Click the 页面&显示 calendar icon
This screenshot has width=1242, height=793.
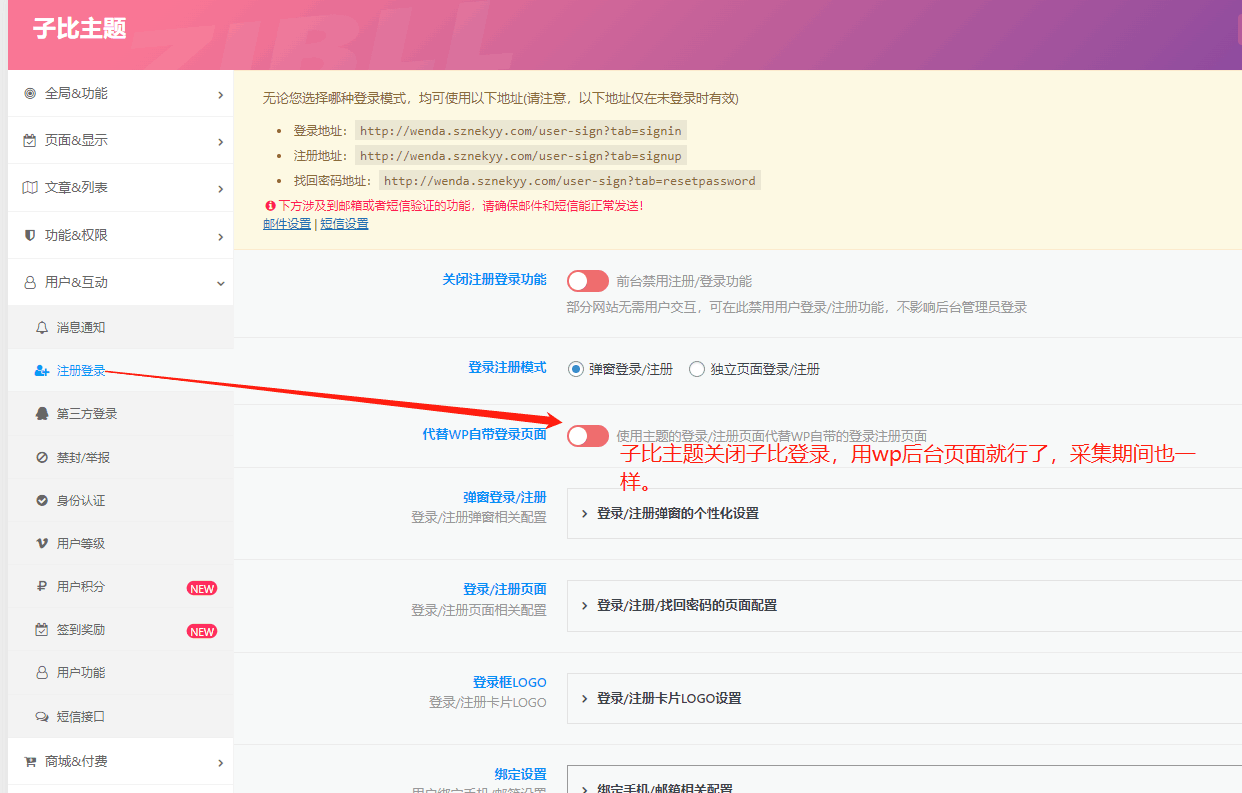[x=30, y=141]
